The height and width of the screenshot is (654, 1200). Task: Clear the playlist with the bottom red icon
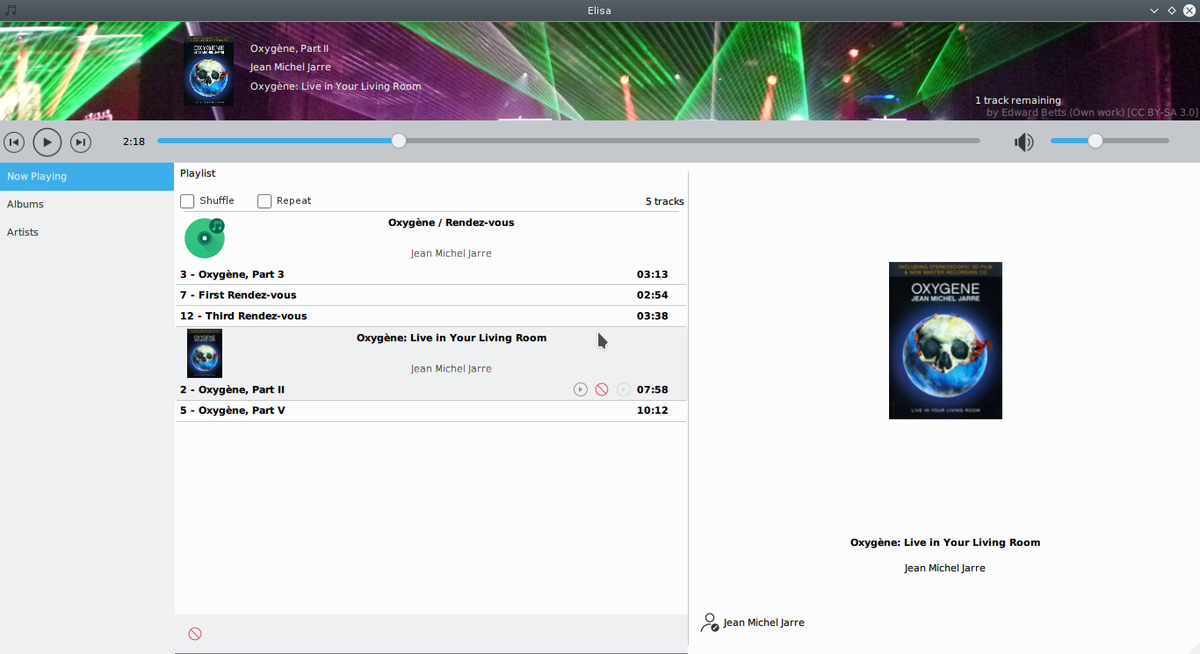[195, 633]
